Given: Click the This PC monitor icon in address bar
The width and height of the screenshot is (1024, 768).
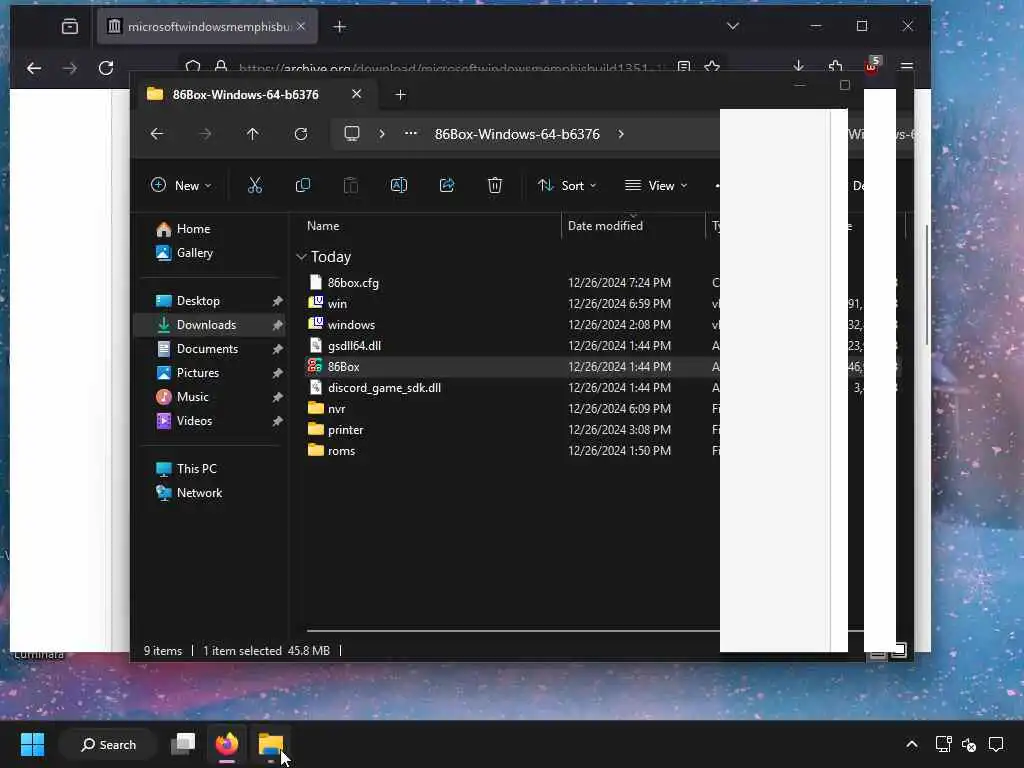Looking at the screenshot, I should pos(352,134).
